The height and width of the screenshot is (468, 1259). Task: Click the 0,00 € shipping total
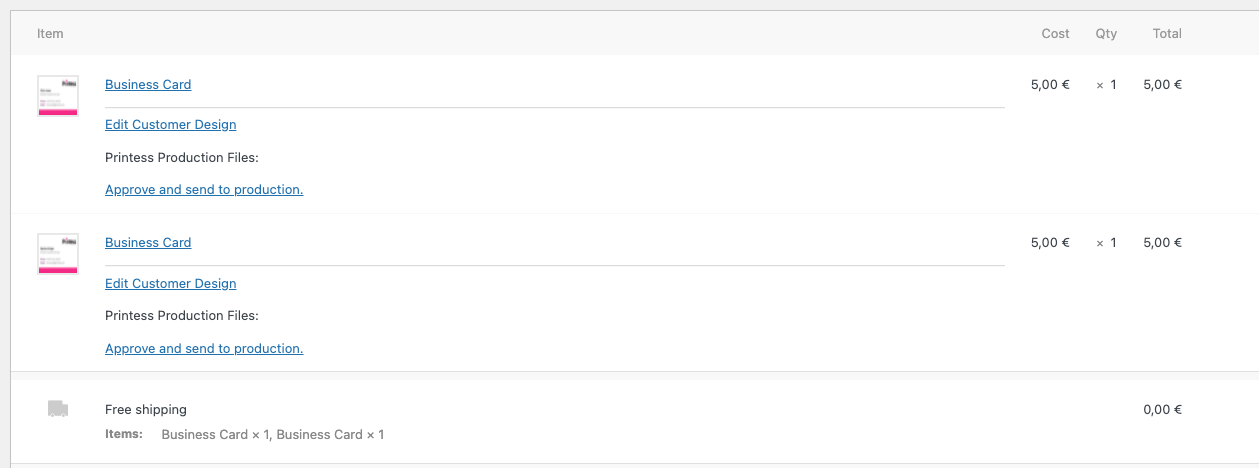pos(1163,410)
